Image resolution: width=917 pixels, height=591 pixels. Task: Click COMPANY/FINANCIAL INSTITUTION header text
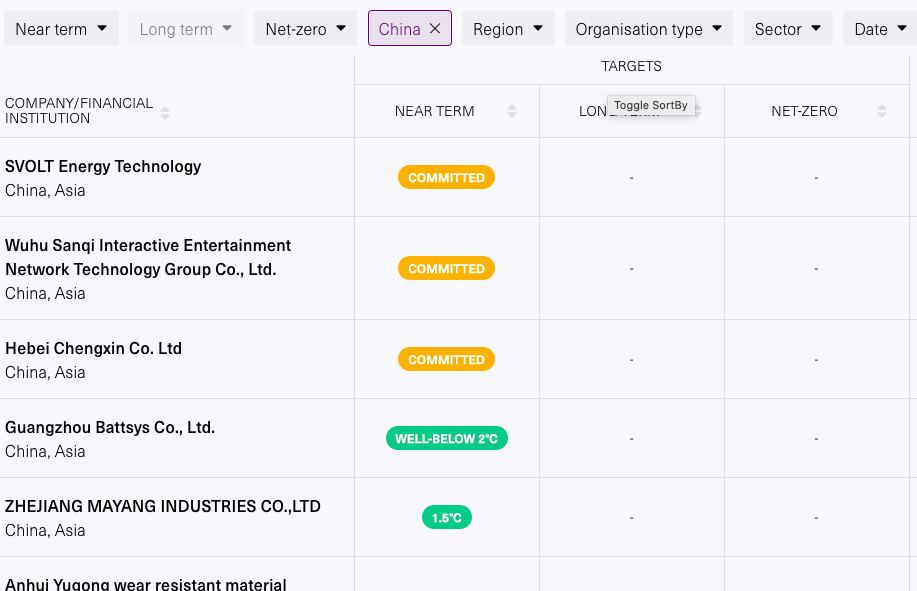[x=79, y=110]
